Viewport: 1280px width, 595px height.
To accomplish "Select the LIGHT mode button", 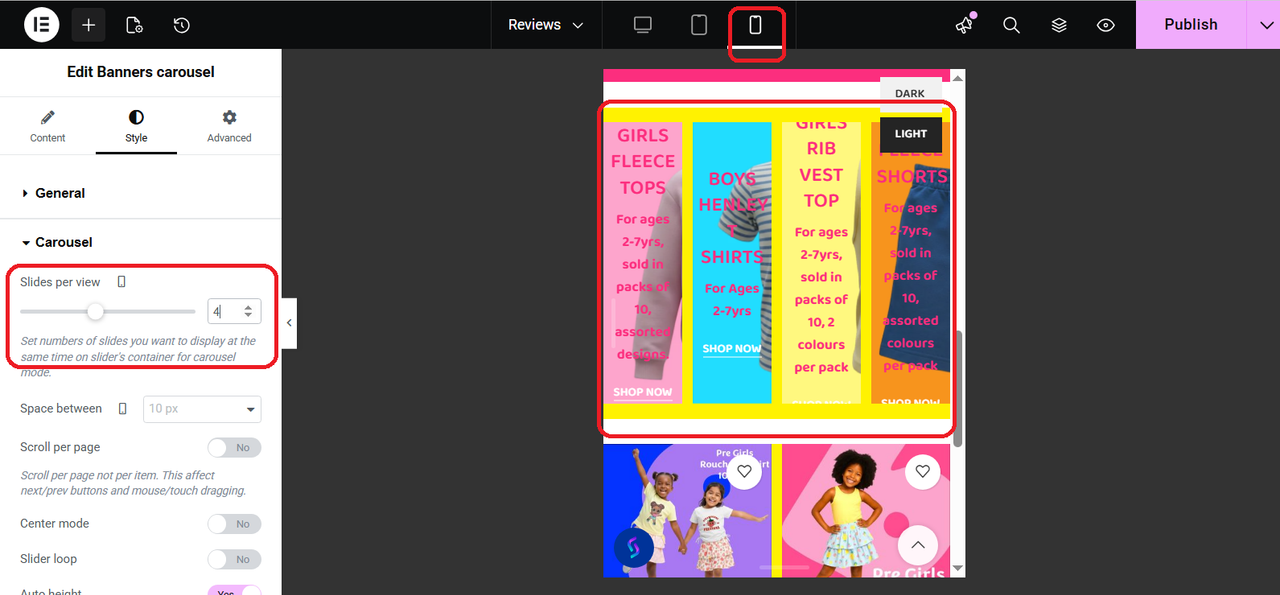I will pyautogui.click(x=911, y=134).
